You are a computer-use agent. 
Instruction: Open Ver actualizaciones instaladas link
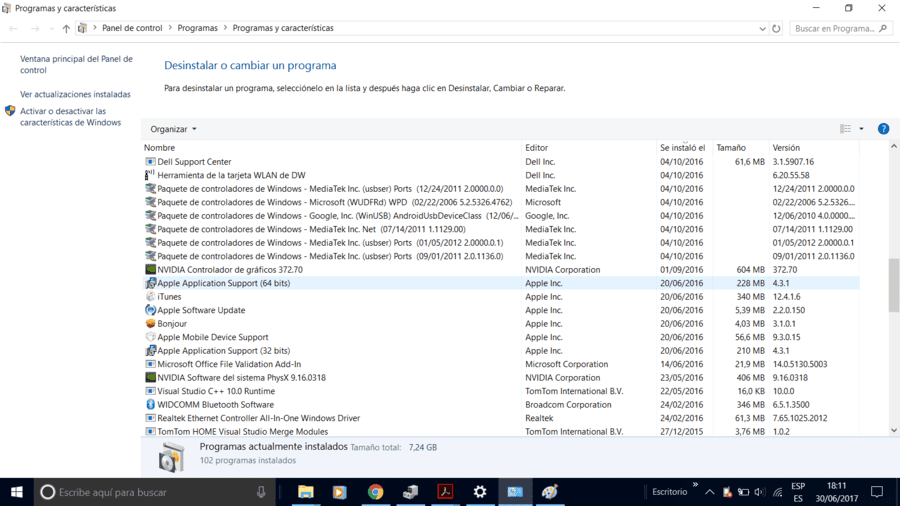75,94
